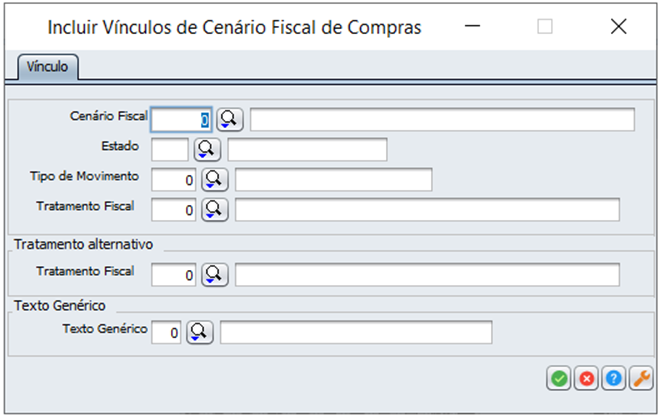Open the alternative Tratamento Fiscal lookup icon

215,274
